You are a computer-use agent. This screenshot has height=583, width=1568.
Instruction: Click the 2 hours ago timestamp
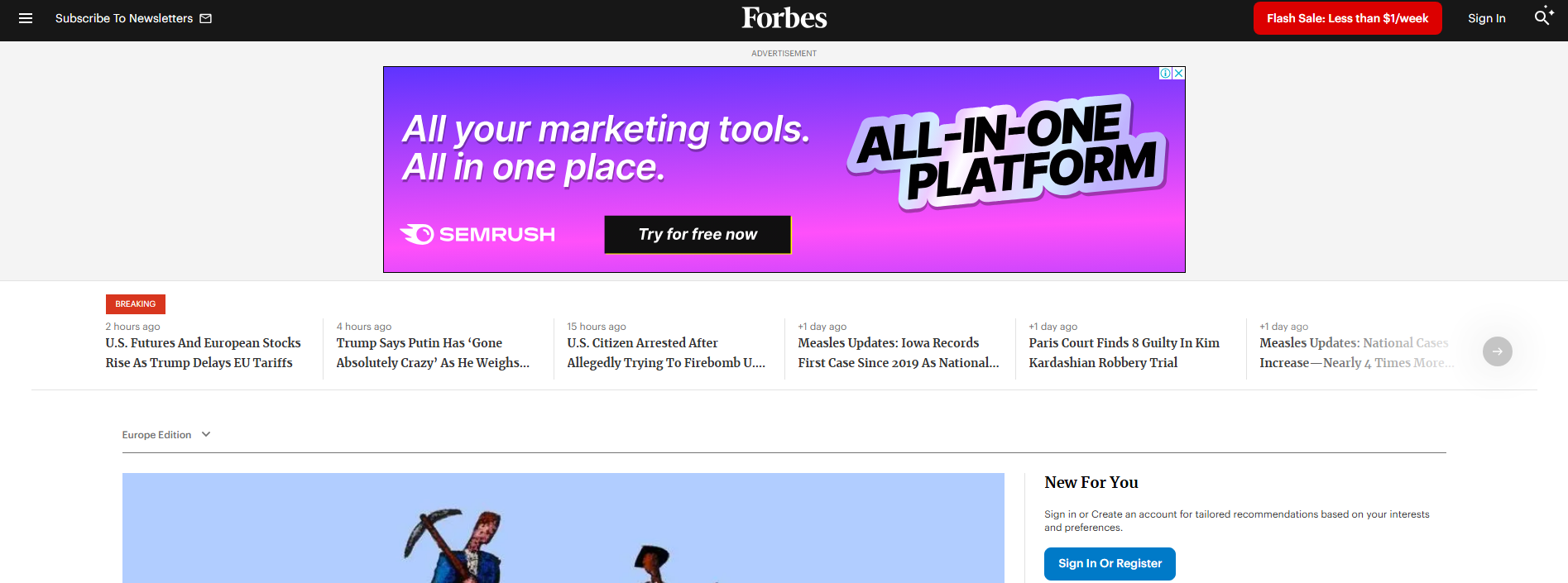132,327
